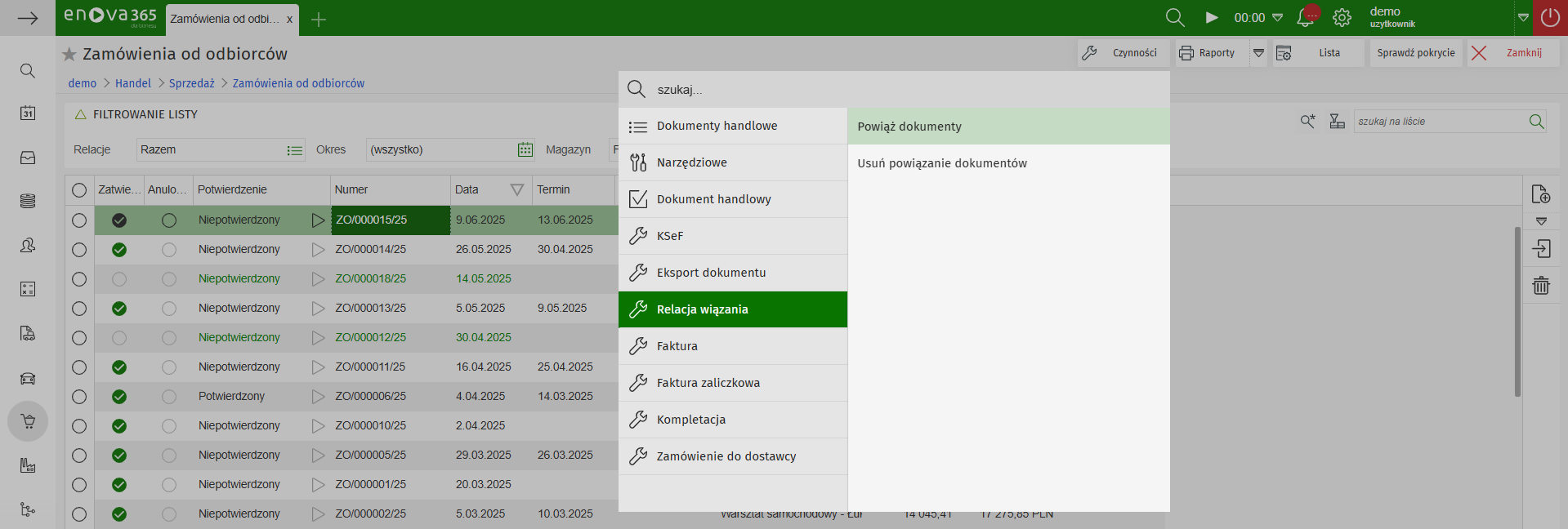Screen dimensions: 1568x529
Task: Open the Relacje Razem dropdown list
Action: click(294, 150)
